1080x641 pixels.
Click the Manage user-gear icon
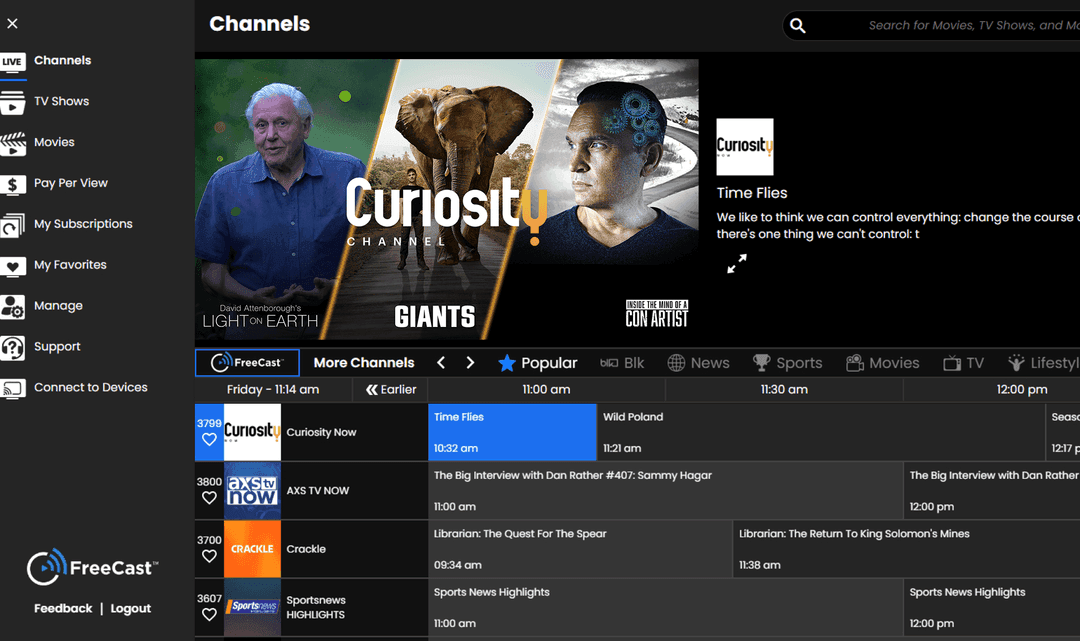[12, 306]
